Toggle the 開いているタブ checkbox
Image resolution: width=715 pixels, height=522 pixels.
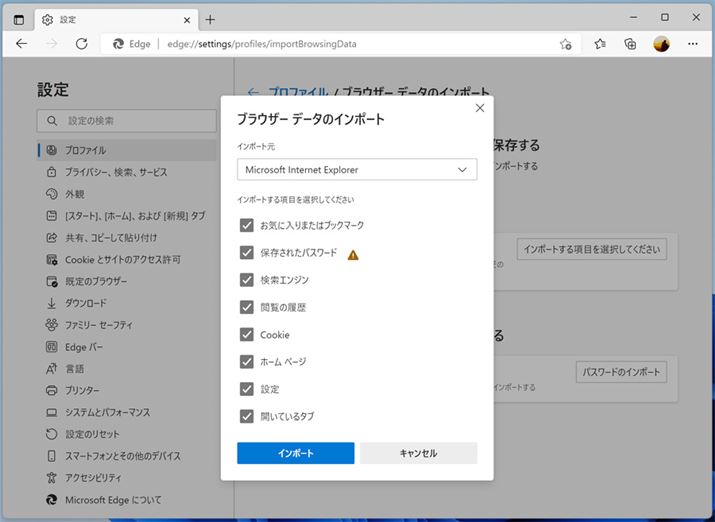tap(247, 416)
